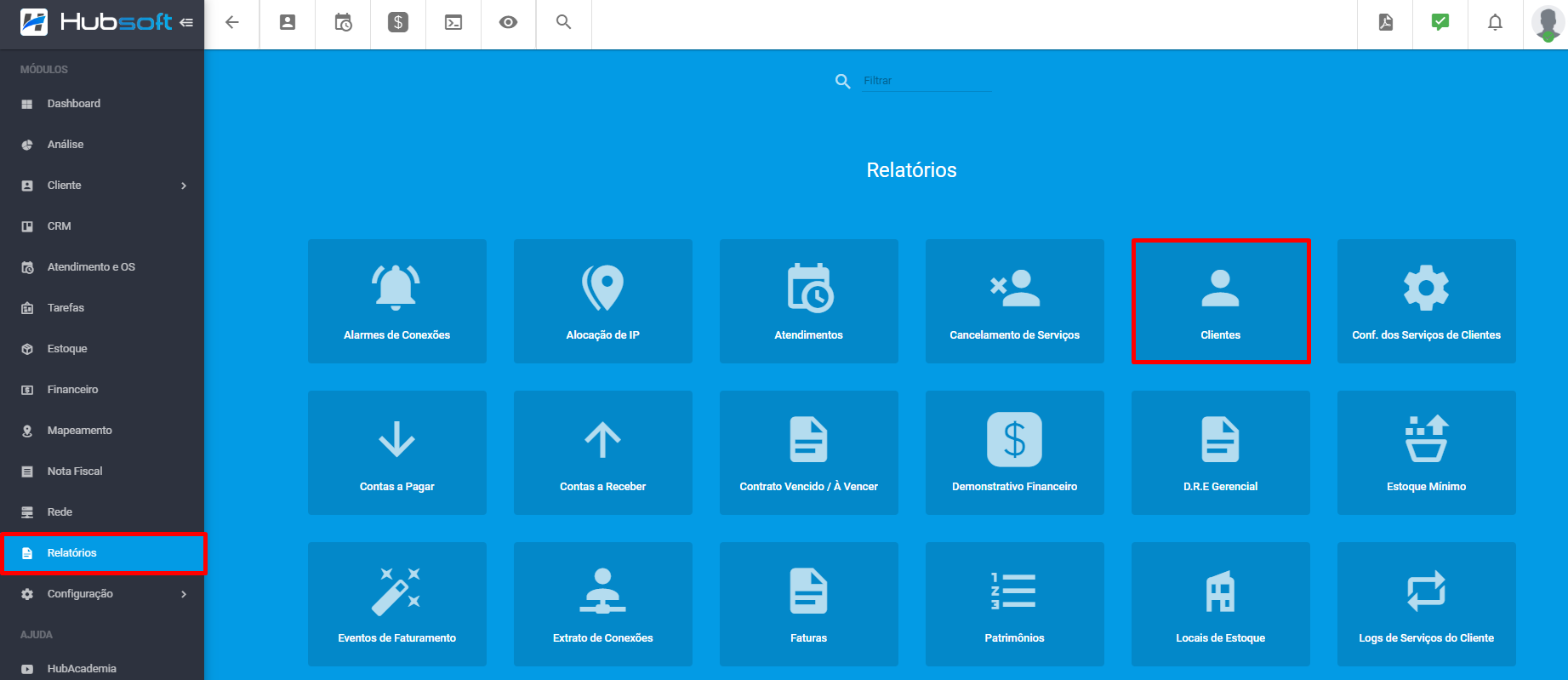1568x680 pixels.
Task: Open Contrato Vencido / À Vencer report
Action: [809, 453]
